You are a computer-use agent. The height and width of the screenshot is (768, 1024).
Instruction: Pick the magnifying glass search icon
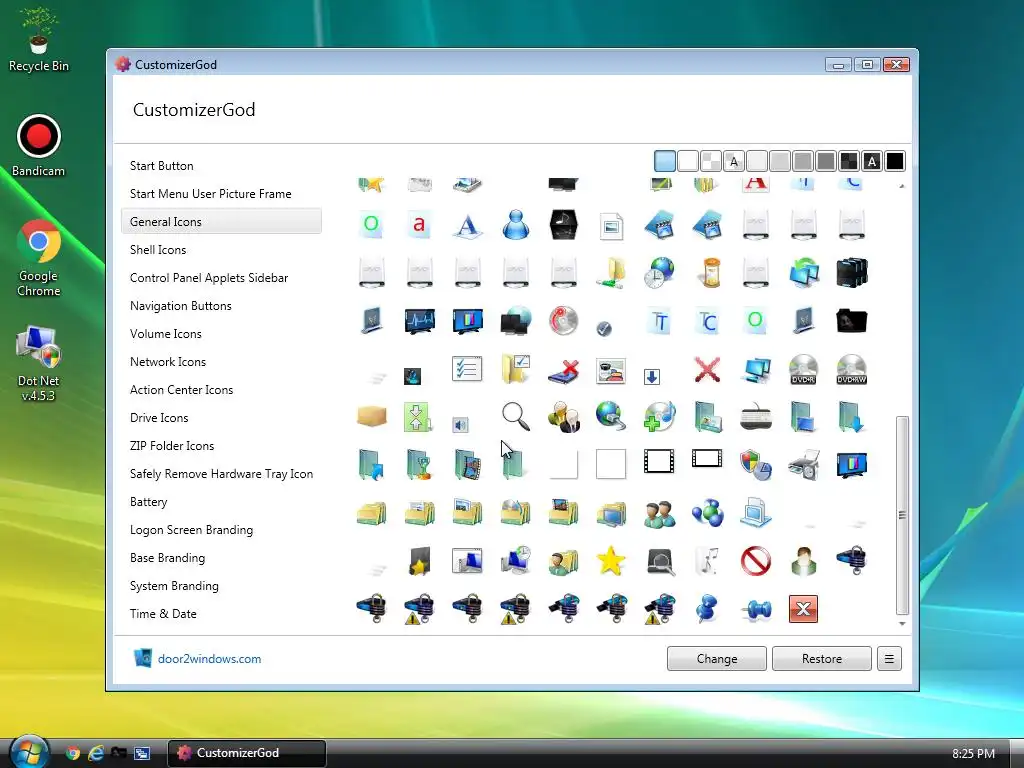pos(515,417)
